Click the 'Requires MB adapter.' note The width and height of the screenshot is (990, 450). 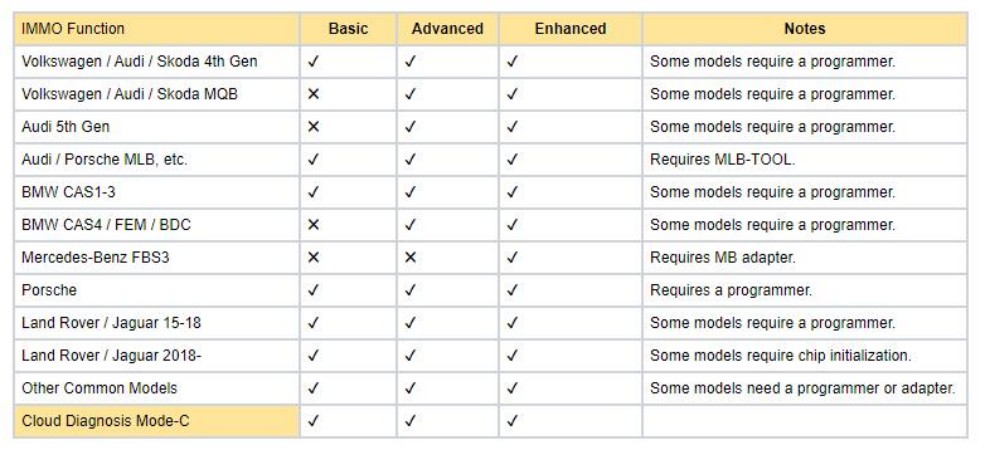pyautogui.click(x=722, y=257)
